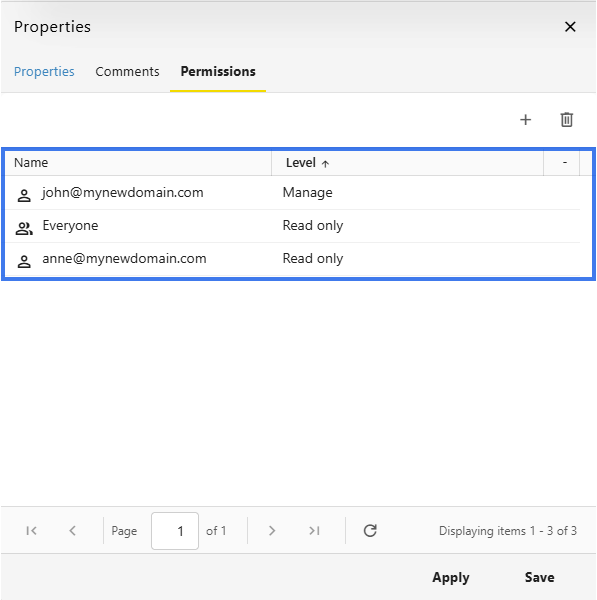Click the Save button

pyautogui.click(x=539, y=577)
